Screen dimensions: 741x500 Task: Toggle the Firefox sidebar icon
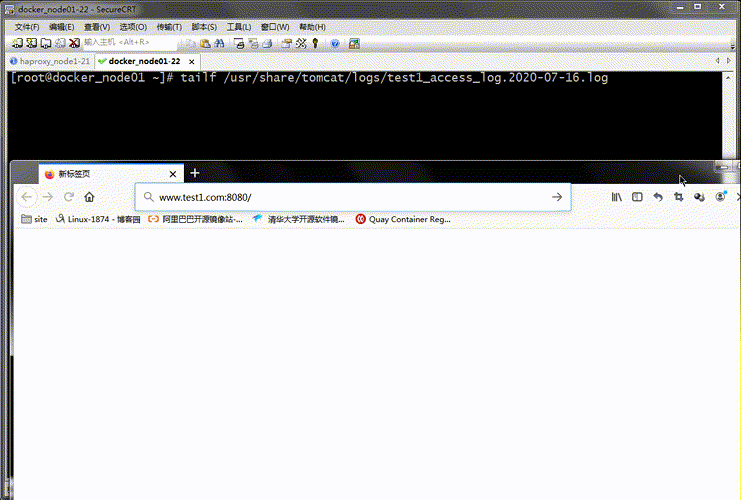point(637,197)
